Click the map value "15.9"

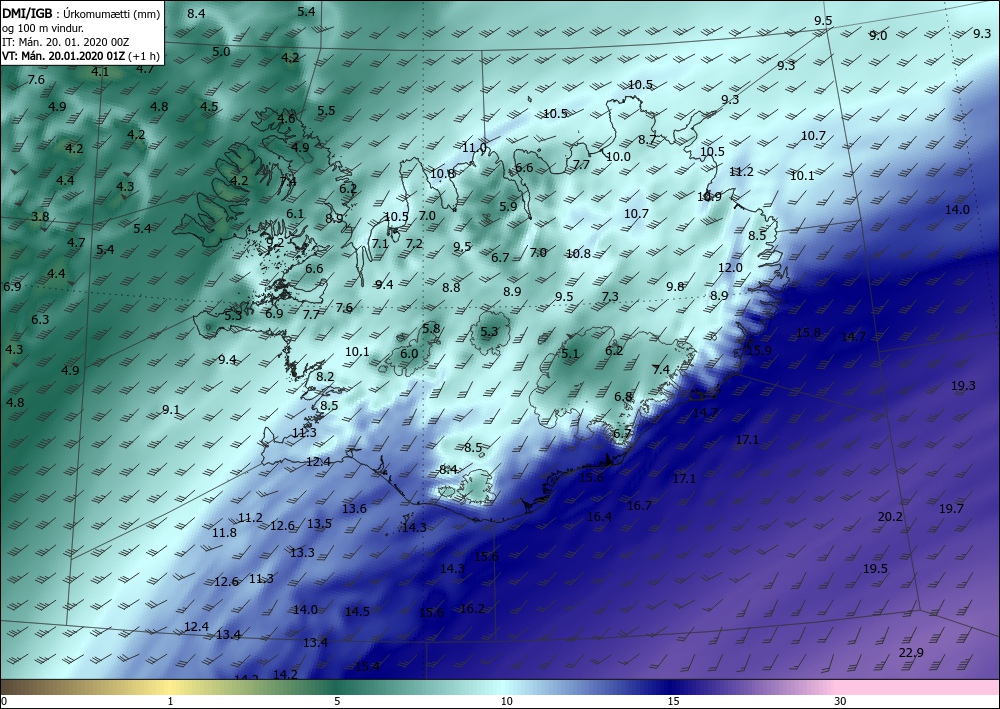click(759, 350)
